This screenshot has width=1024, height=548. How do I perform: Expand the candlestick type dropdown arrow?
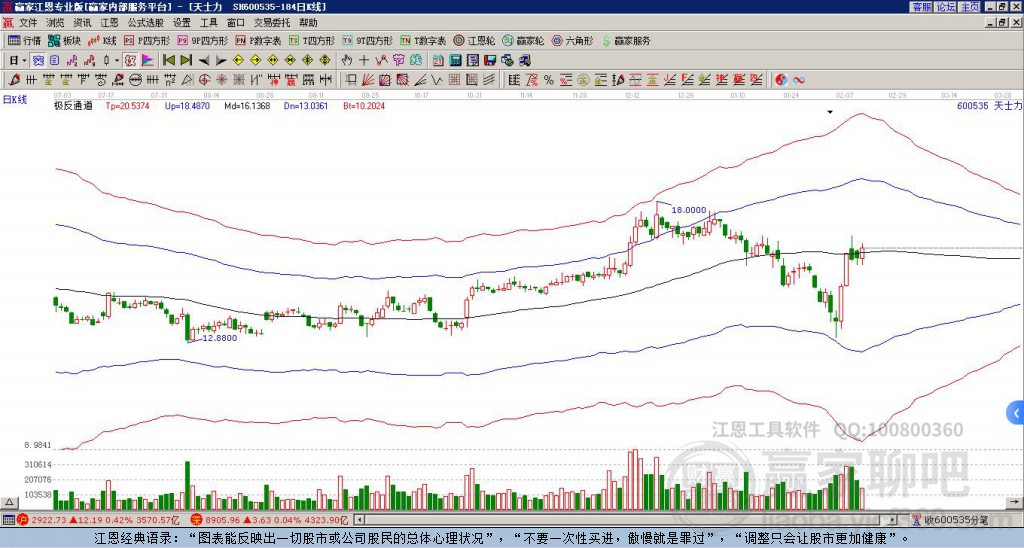tap(117, 61)
